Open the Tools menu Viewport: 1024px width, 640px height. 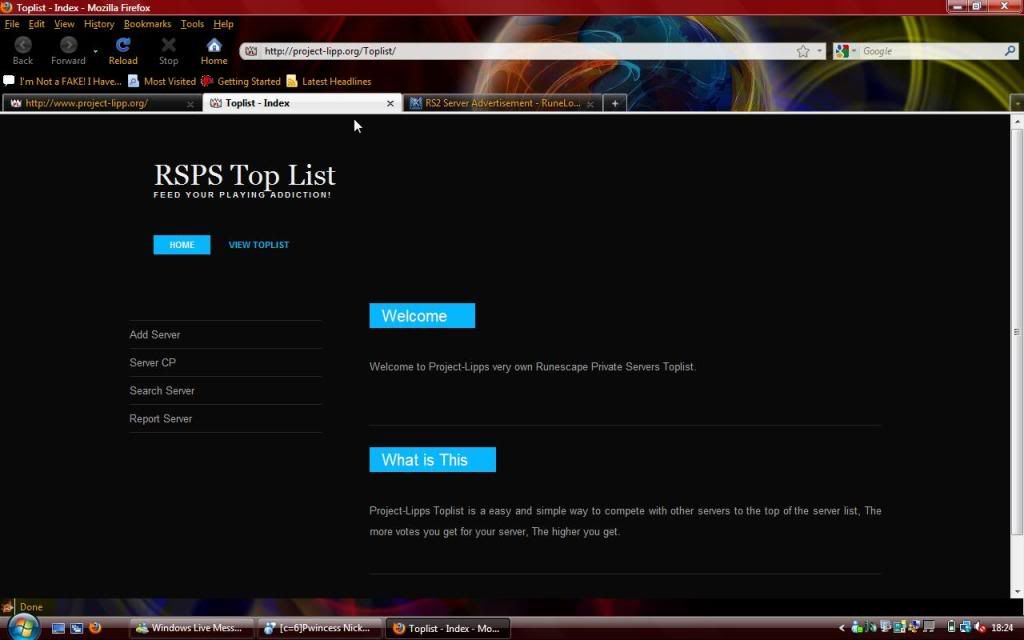(192, 24)
